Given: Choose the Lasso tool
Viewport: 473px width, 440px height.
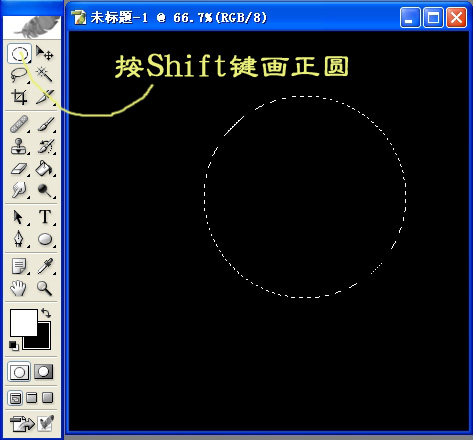Looking at the screenshot, I should click(x=19, y=75).
